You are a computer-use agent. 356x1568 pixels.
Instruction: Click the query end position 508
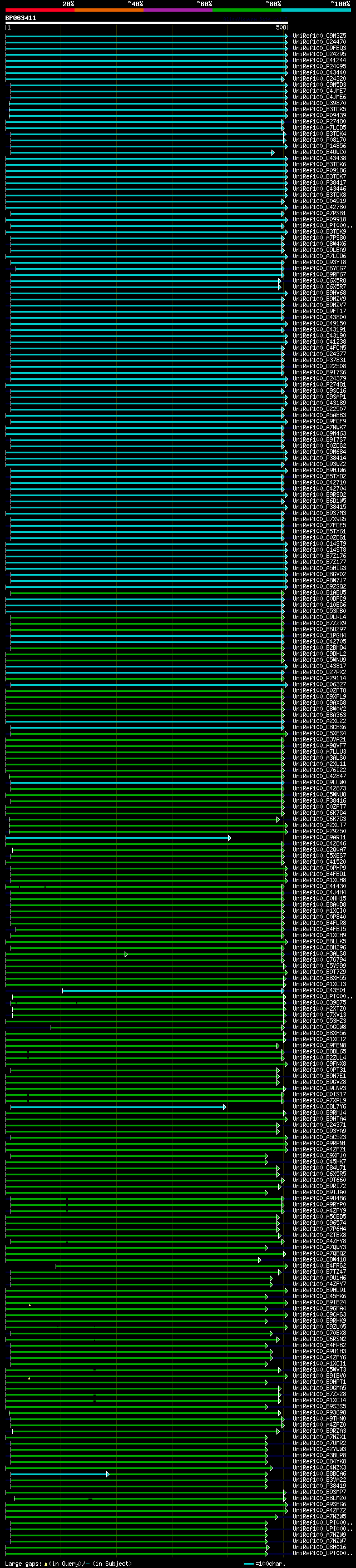tap(281, 27)
